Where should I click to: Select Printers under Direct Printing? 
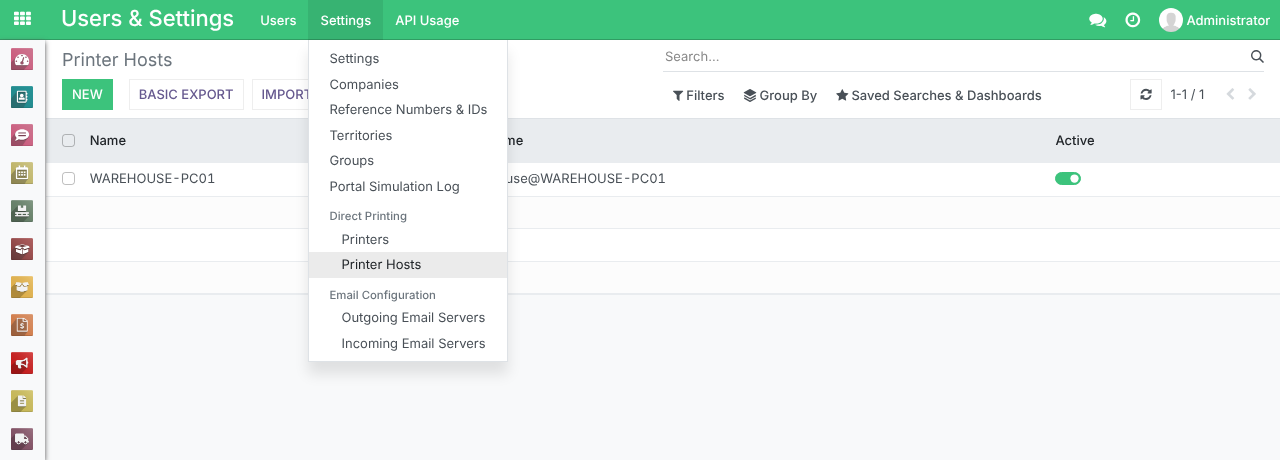tap(408, 240)
